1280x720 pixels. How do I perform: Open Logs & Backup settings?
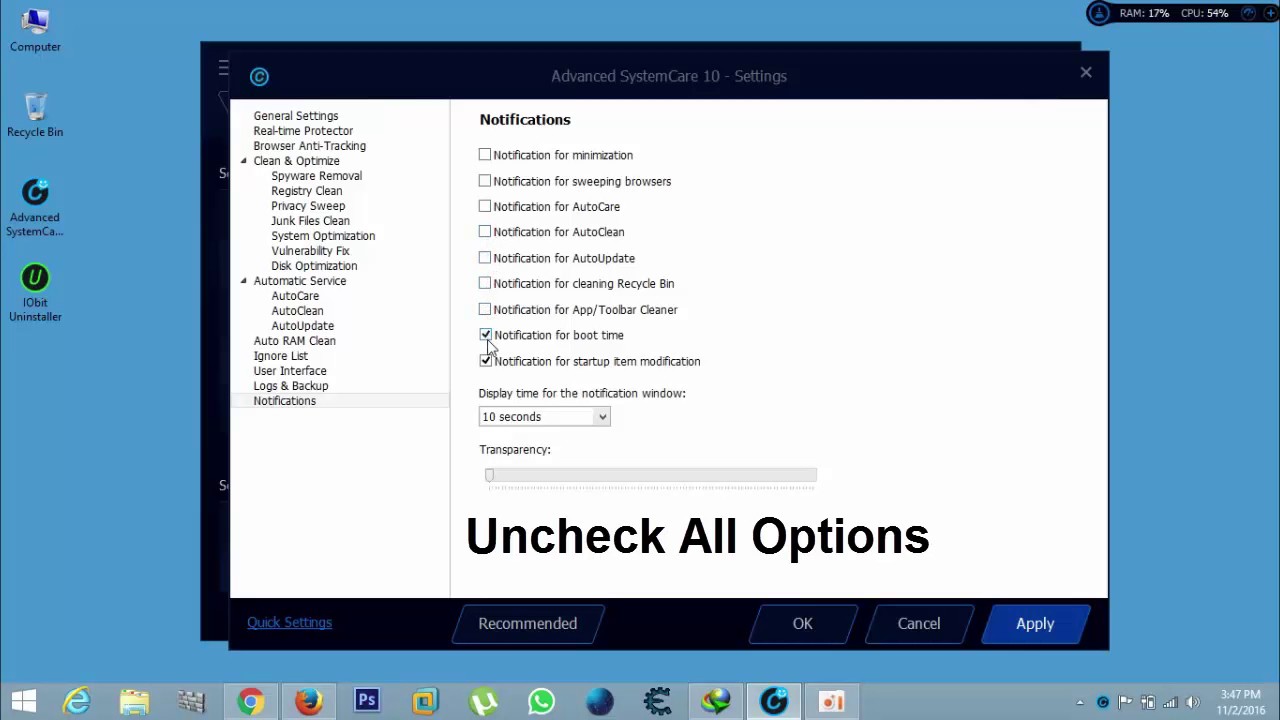pyautogui.click(x=290, y=386)
